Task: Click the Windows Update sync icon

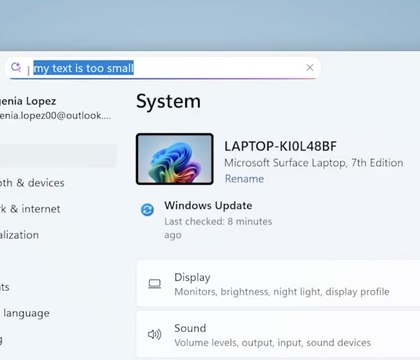Action: point(147,210)
